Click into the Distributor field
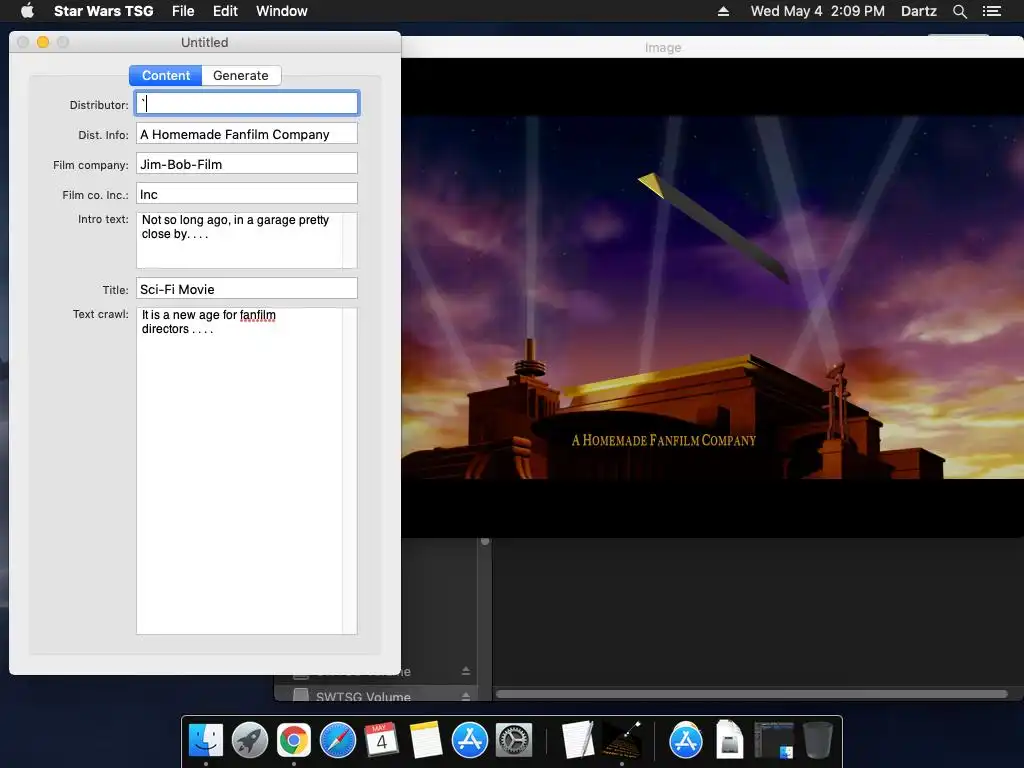Screen dimensions: 1024x768 coord(247,103)
